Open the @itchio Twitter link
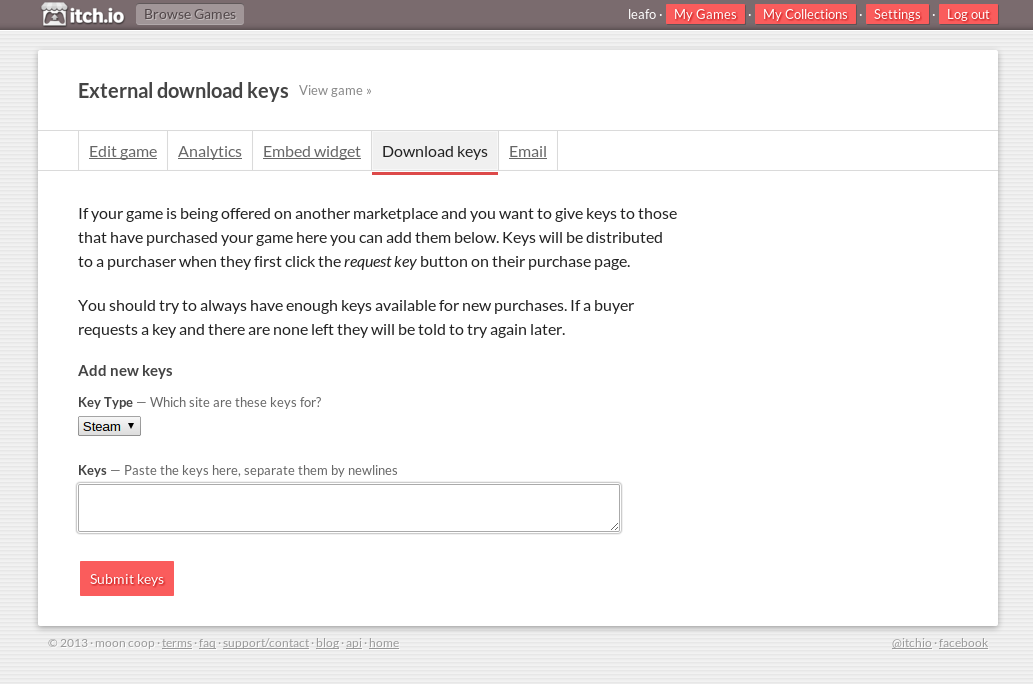The height and width of the screenshot is (684, 1033). point(911,643)
